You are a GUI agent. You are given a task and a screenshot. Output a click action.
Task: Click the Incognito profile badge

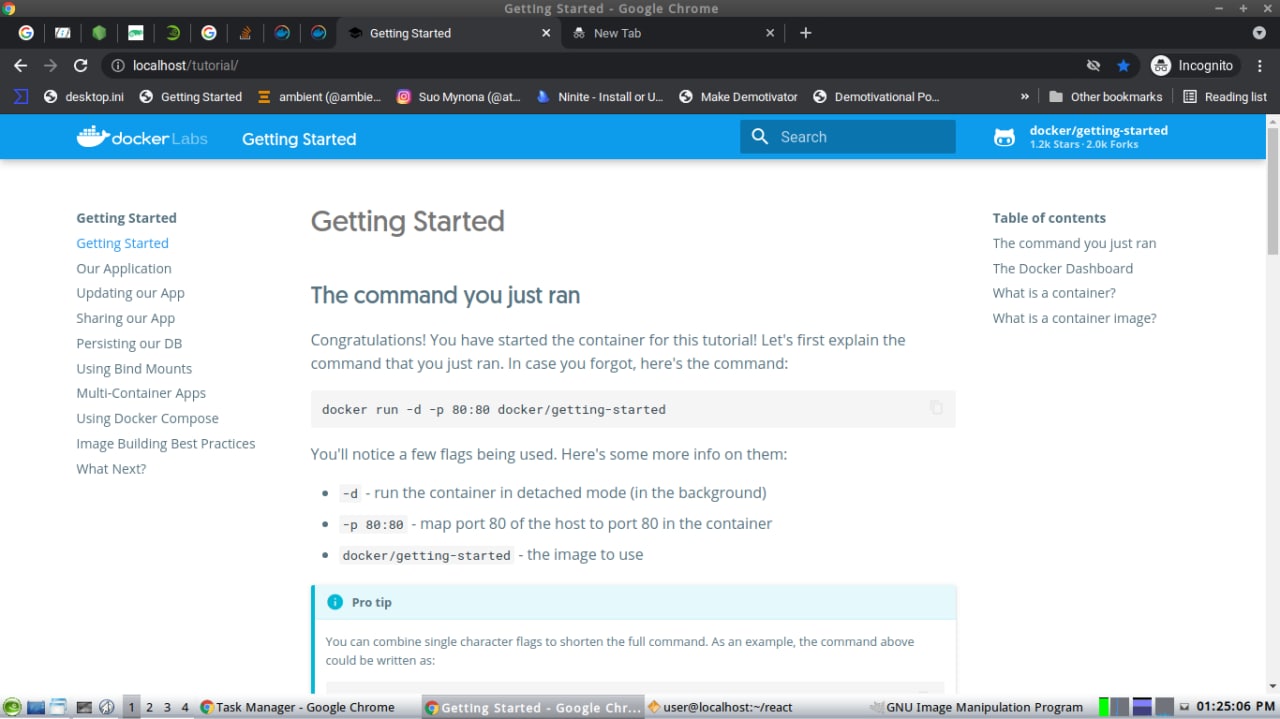point(1193,65)
